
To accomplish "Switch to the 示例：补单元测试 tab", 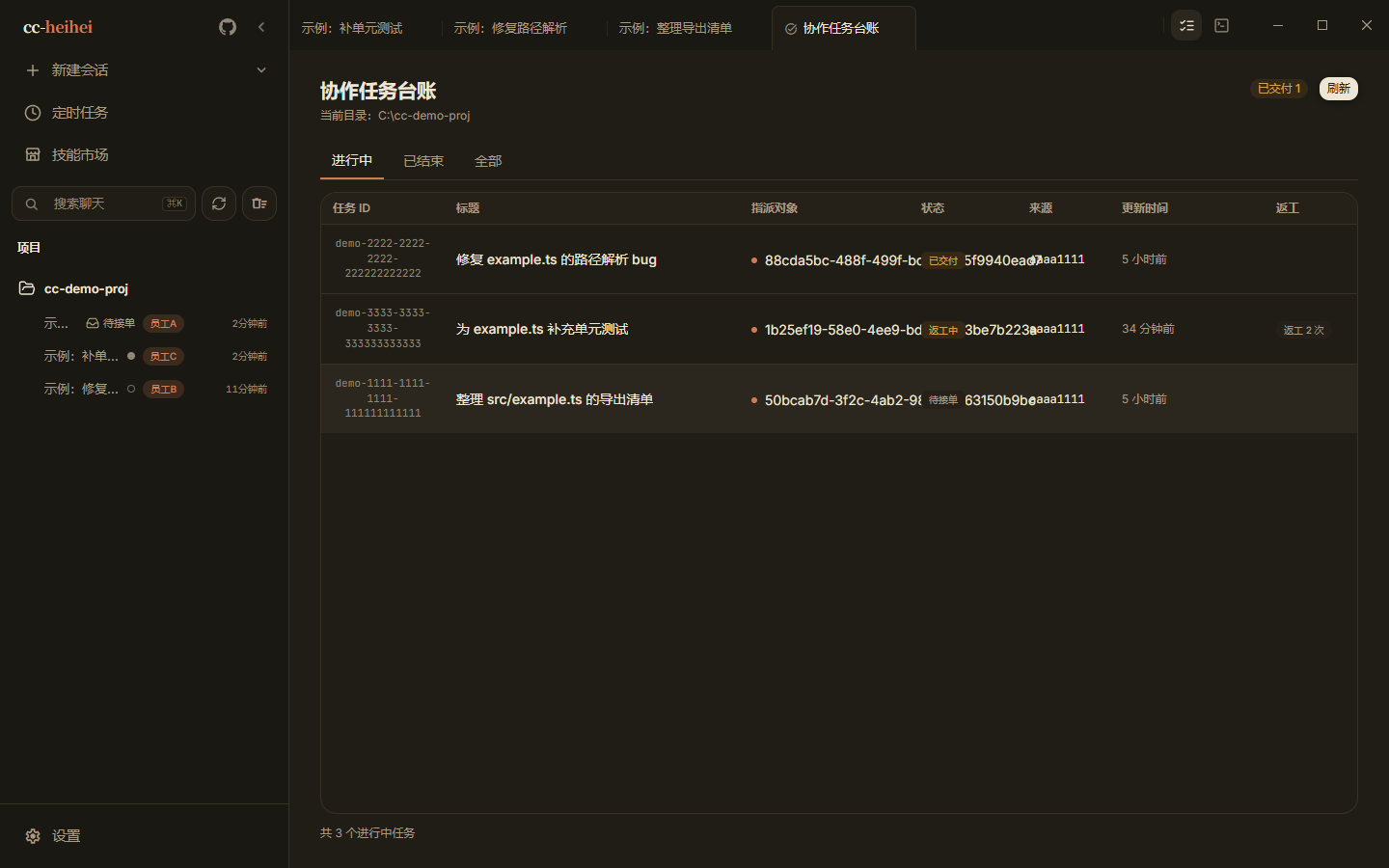I will tap(352, 29).
